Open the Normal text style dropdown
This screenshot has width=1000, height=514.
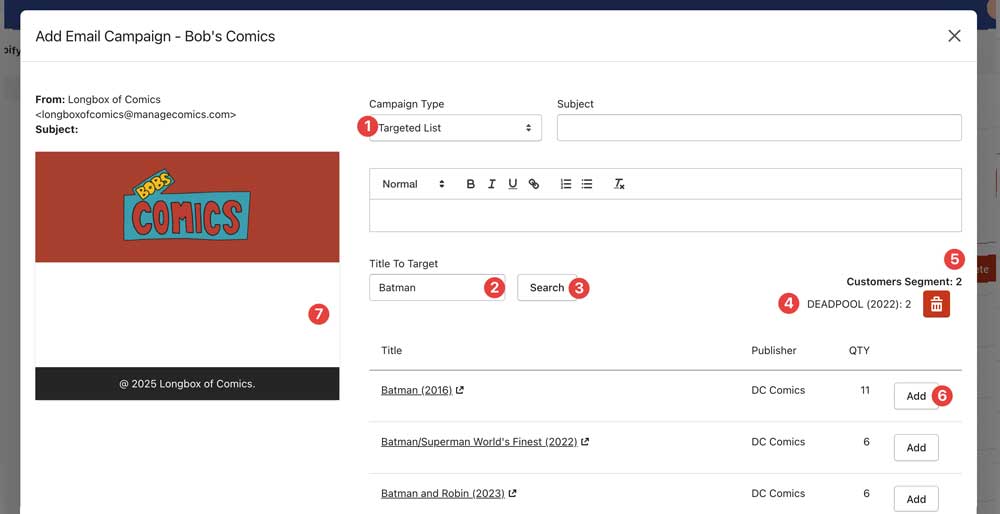point(413,184)
